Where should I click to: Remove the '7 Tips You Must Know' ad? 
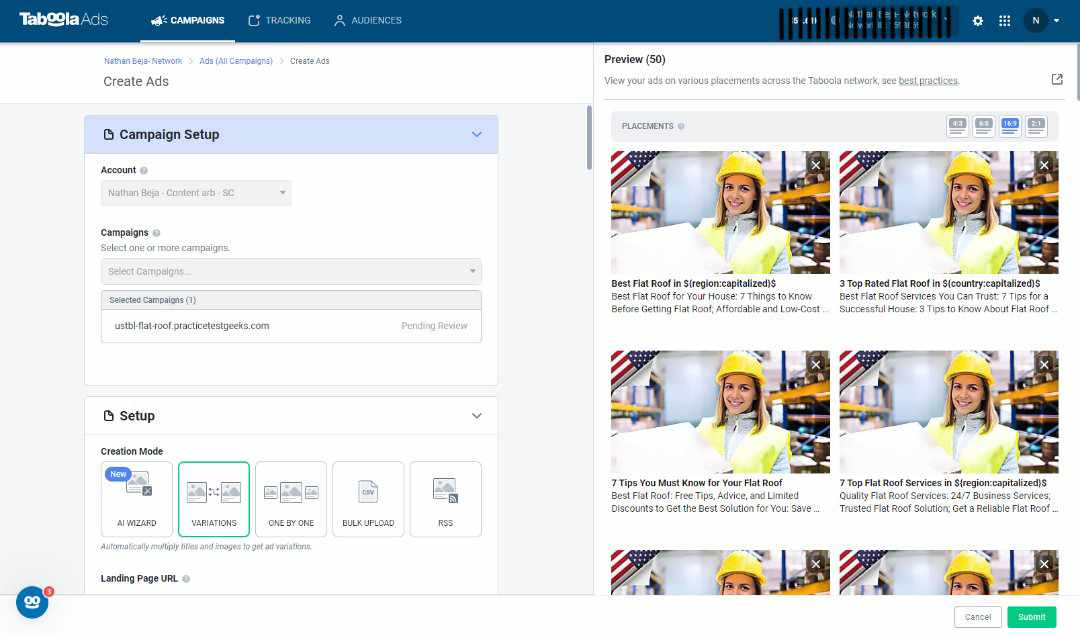point(816,364)
